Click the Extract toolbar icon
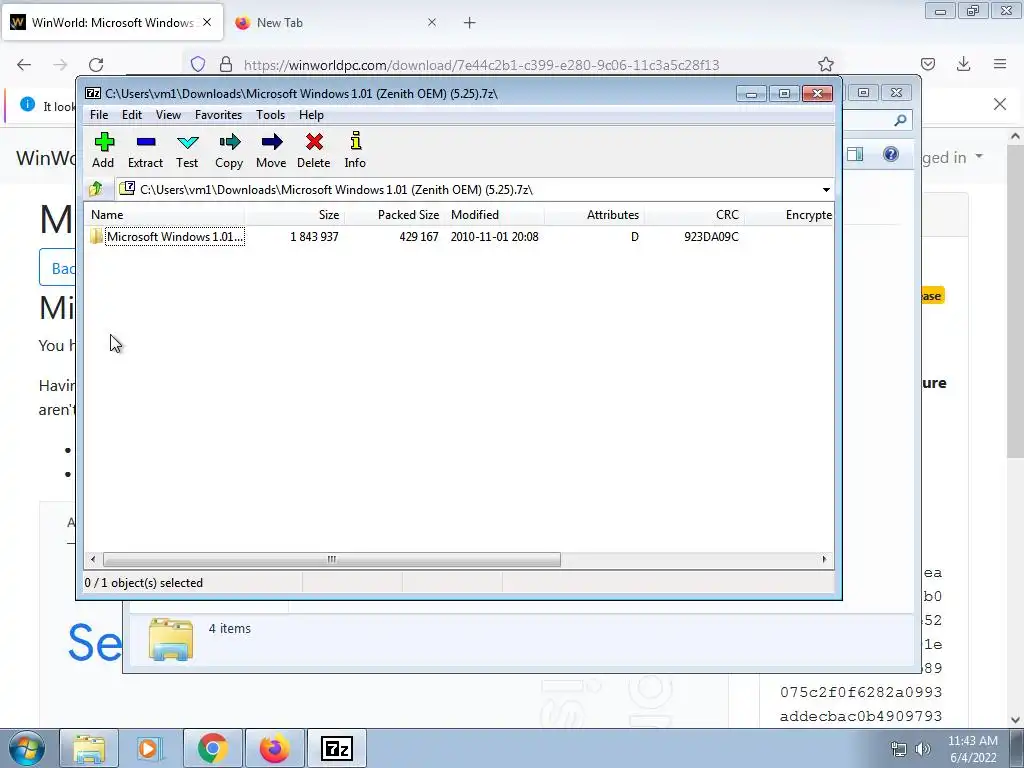This screenshot has height=768, width=1024. tap(145, 150)
